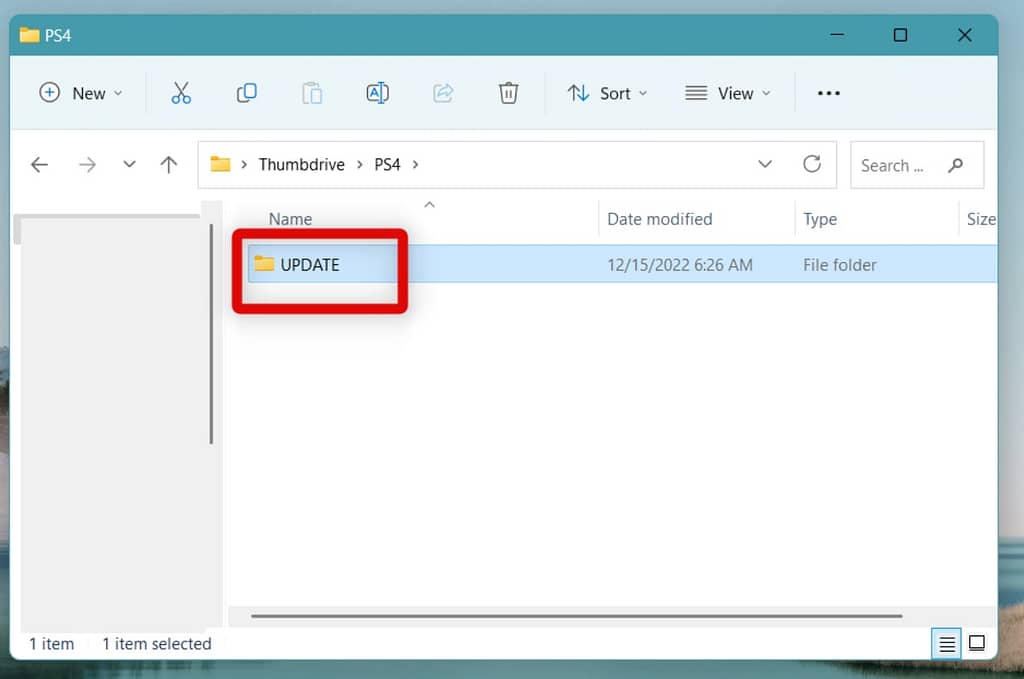This screenshot has width=1024, height=679.
Task: Switch to Large icons view in status bar
Action: click(977, 643)
